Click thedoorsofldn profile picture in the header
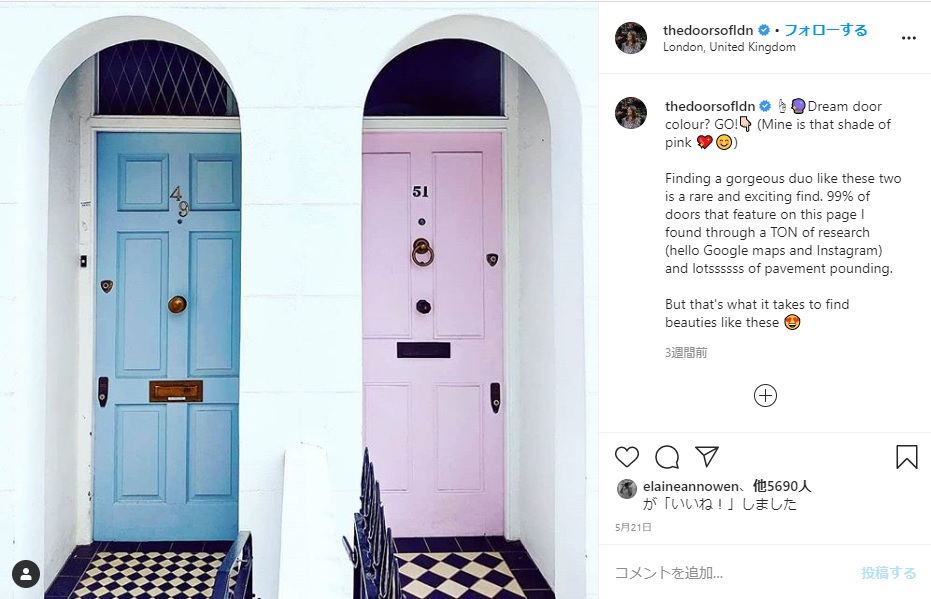The width and height of the screenshot is (931, 599). pos(631,38)
